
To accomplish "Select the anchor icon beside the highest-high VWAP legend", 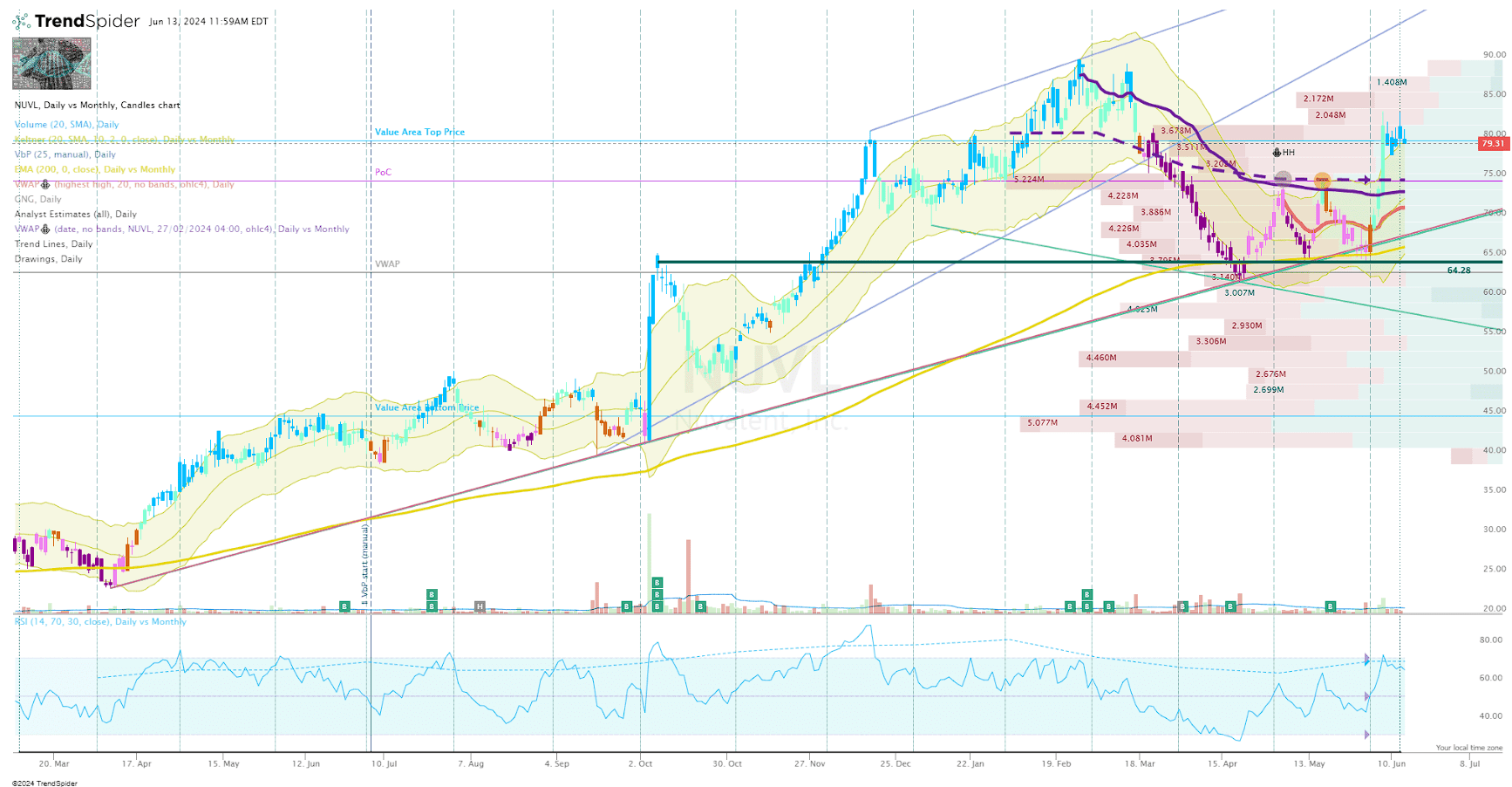I will coord(45,184).
